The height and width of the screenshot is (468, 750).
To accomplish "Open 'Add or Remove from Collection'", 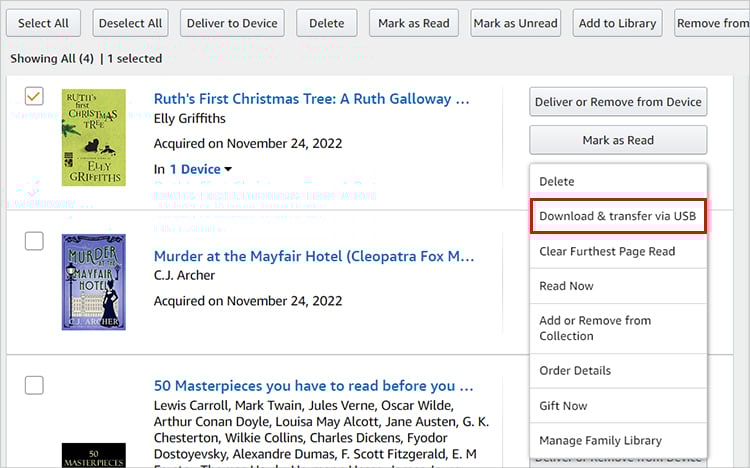I will pos(595,328).
